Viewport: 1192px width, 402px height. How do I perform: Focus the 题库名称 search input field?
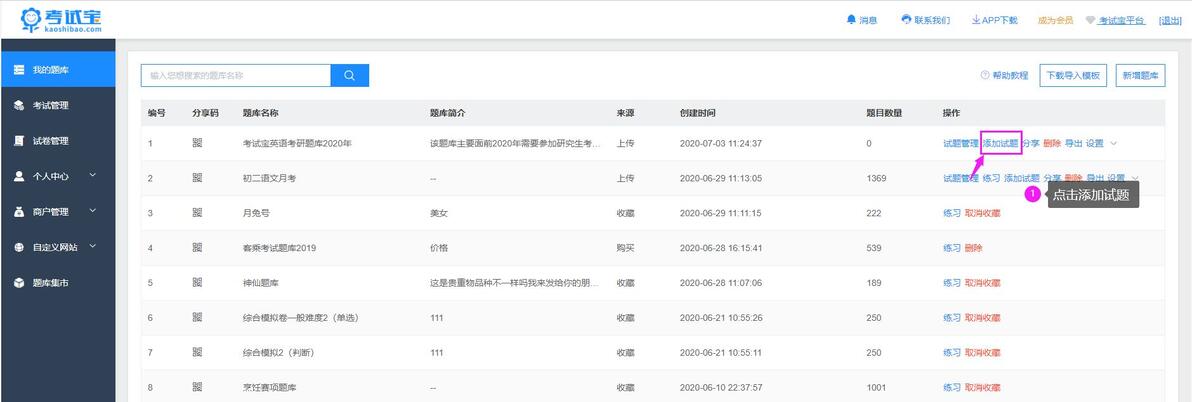tap(236, 75)
